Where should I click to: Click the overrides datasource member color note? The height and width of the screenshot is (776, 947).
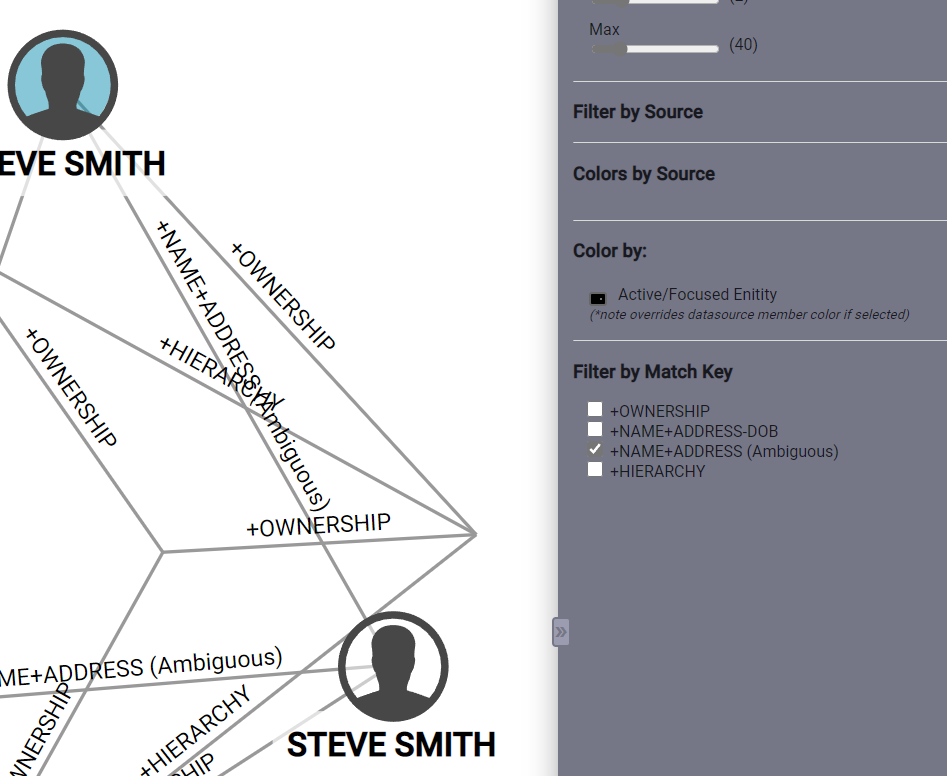(x=749, y=314)
